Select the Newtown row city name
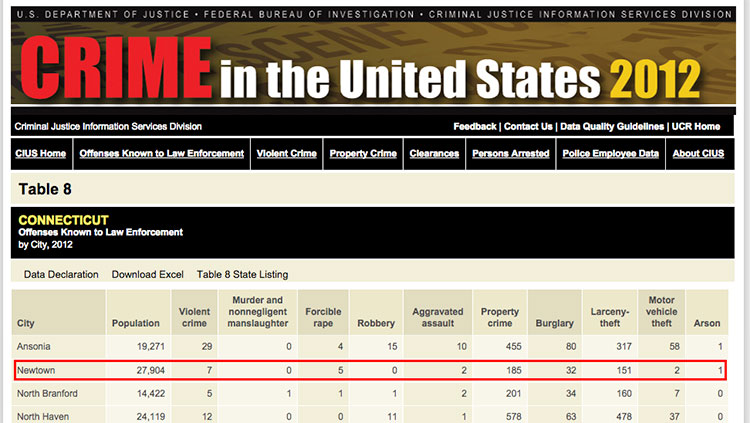Screen dimensions: 750x423 point(37,370)
